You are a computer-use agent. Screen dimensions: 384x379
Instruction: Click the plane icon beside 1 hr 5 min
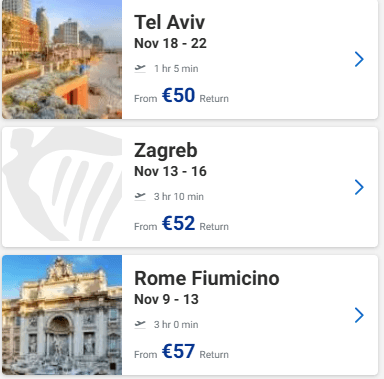tap(140, 69)
